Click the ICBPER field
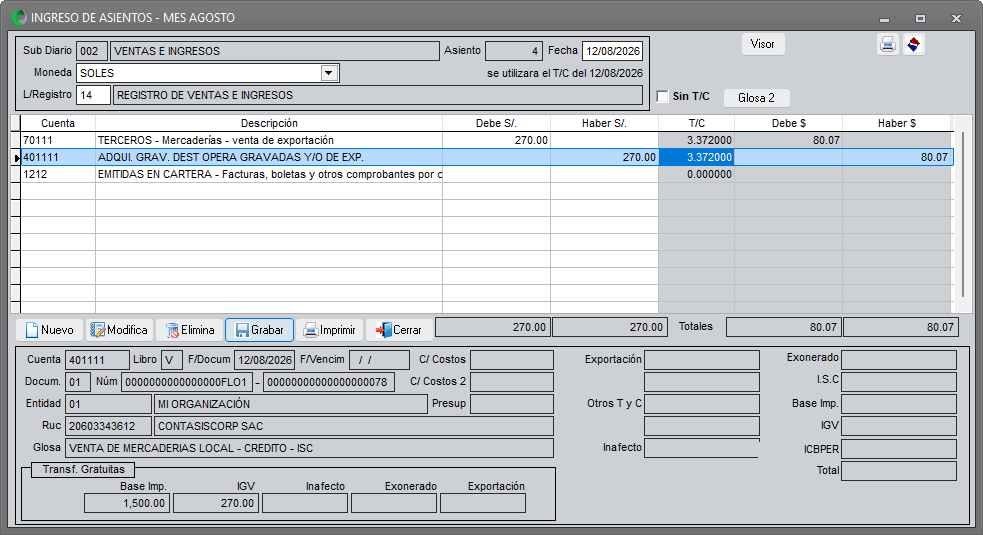This screenshot has height=535, width=983. (899, 448)
